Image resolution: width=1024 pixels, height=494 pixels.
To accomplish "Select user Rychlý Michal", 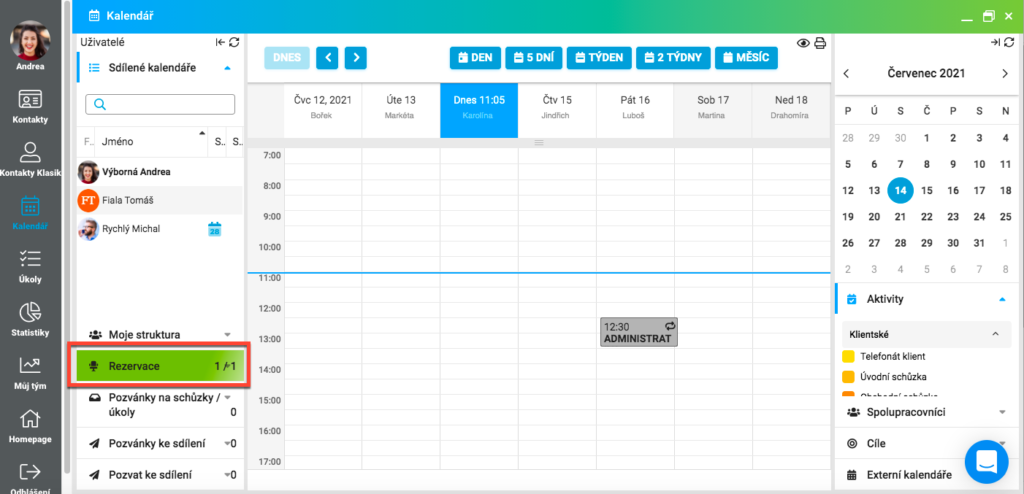I will point(159,229).
